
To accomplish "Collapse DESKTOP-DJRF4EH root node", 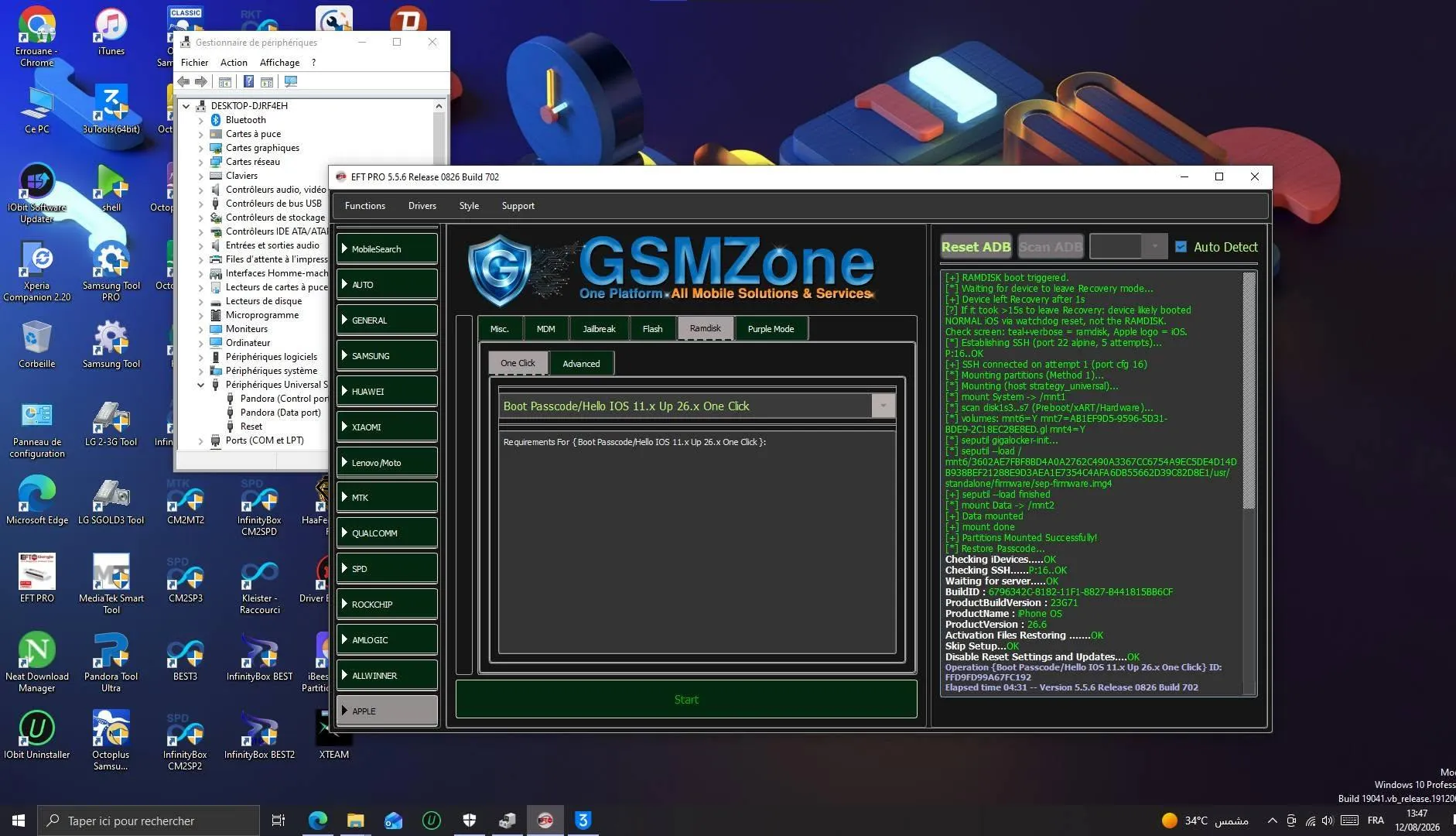I will [186, 106].
